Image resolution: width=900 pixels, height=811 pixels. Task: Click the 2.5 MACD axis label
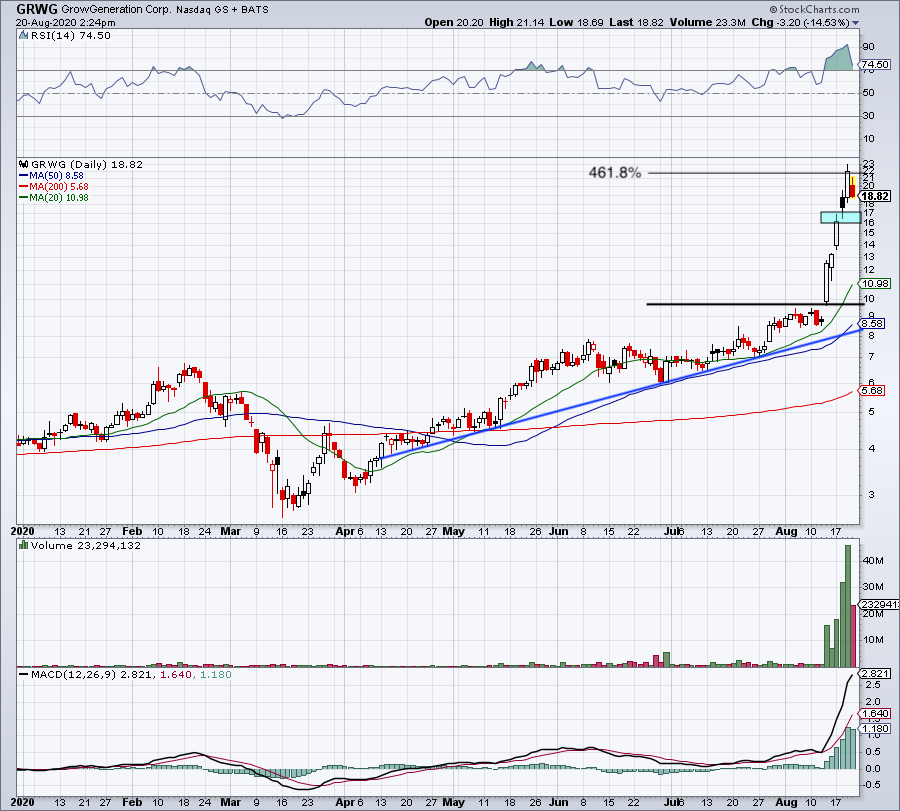872,685
